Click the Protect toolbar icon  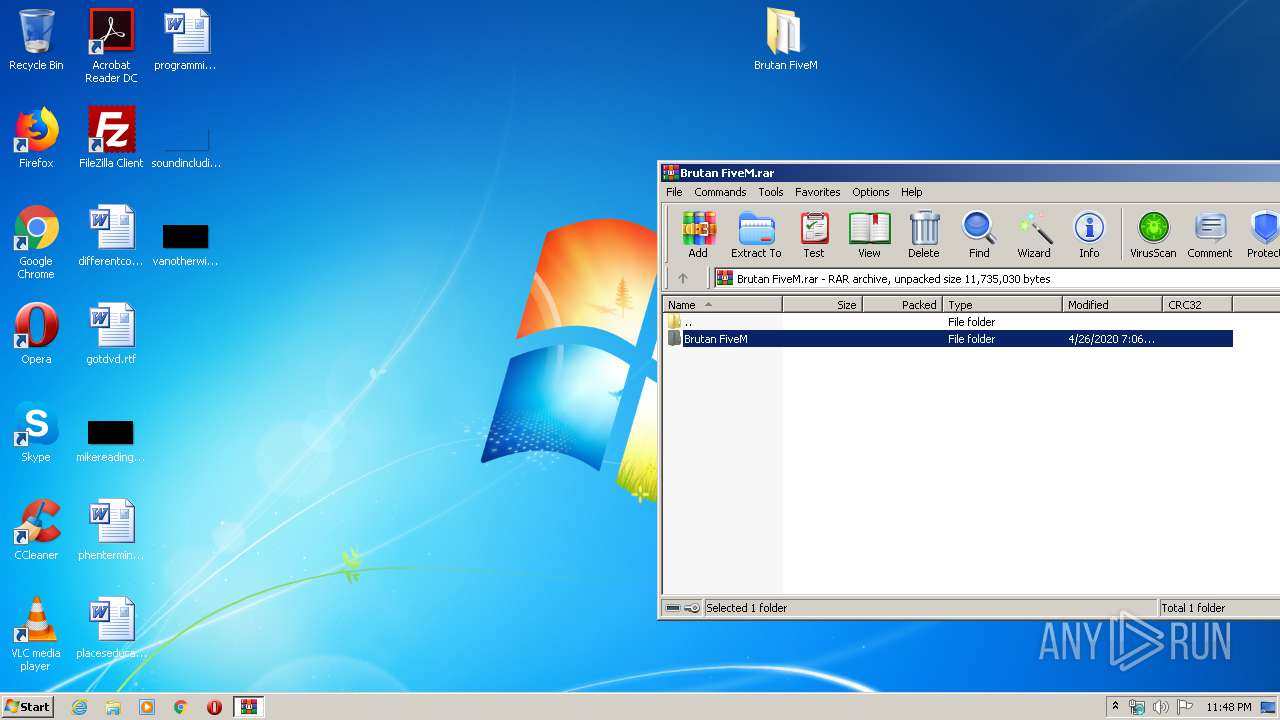(1263, 235)
